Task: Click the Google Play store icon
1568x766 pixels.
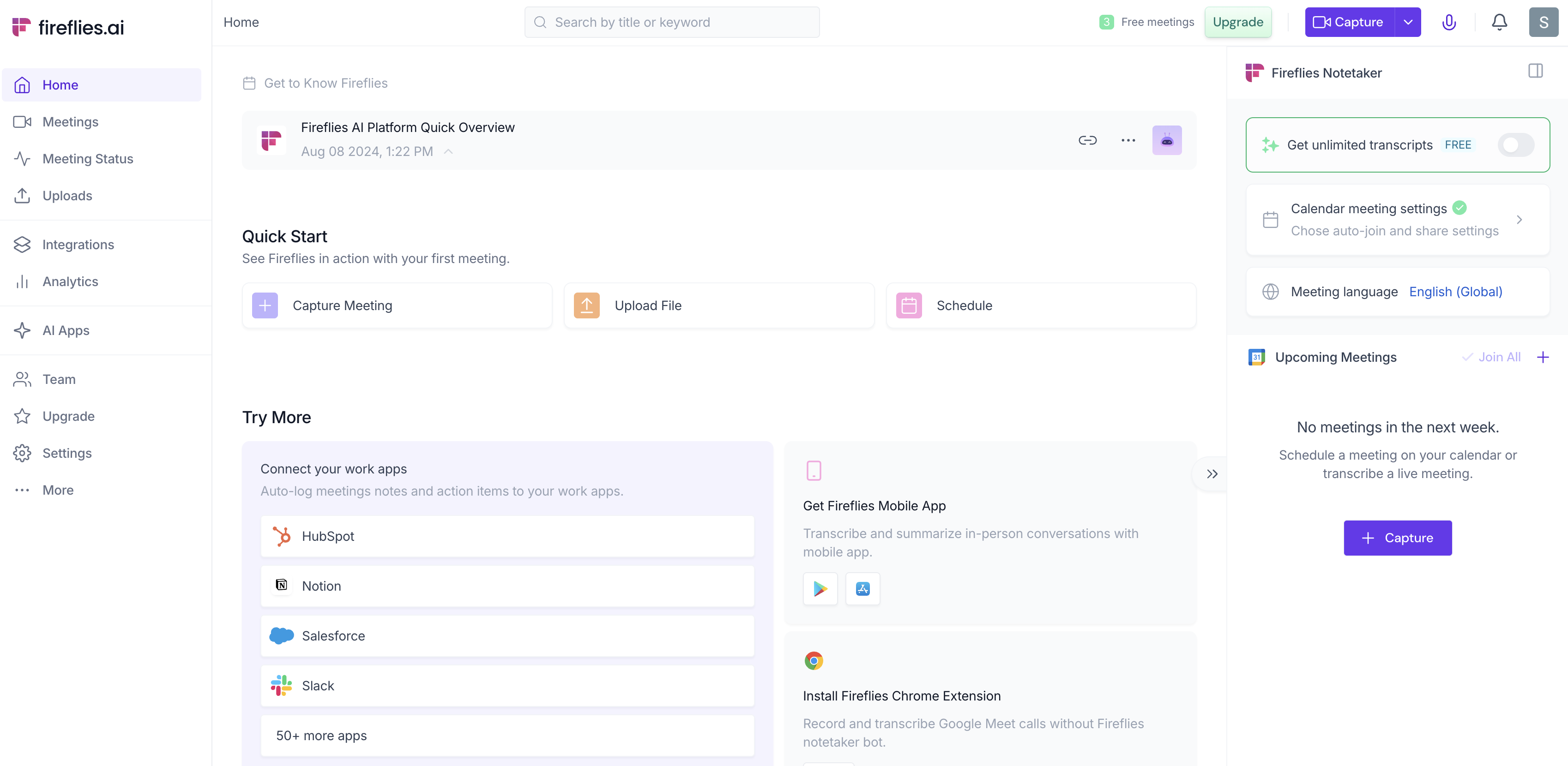Action: click(x=820, y=589)
